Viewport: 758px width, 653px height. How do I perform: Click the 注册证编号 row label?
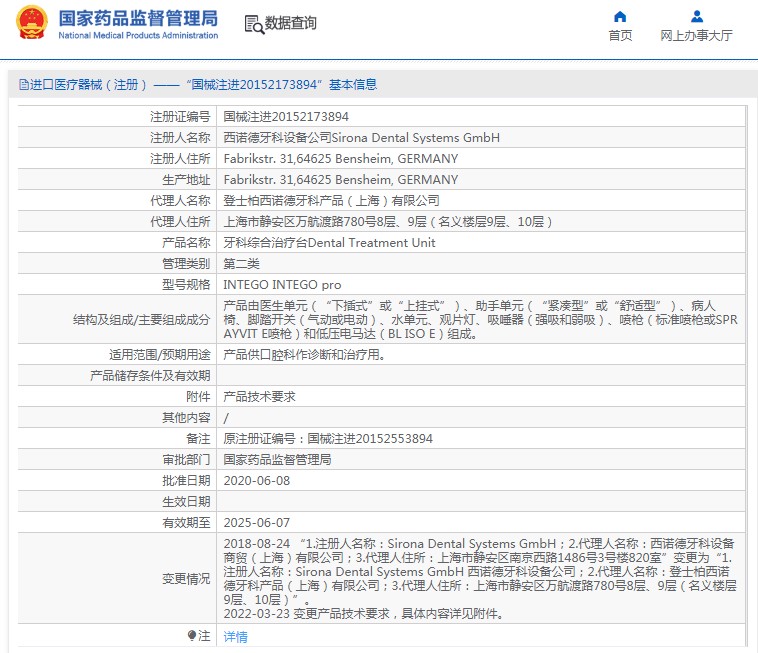coord(180,116)
